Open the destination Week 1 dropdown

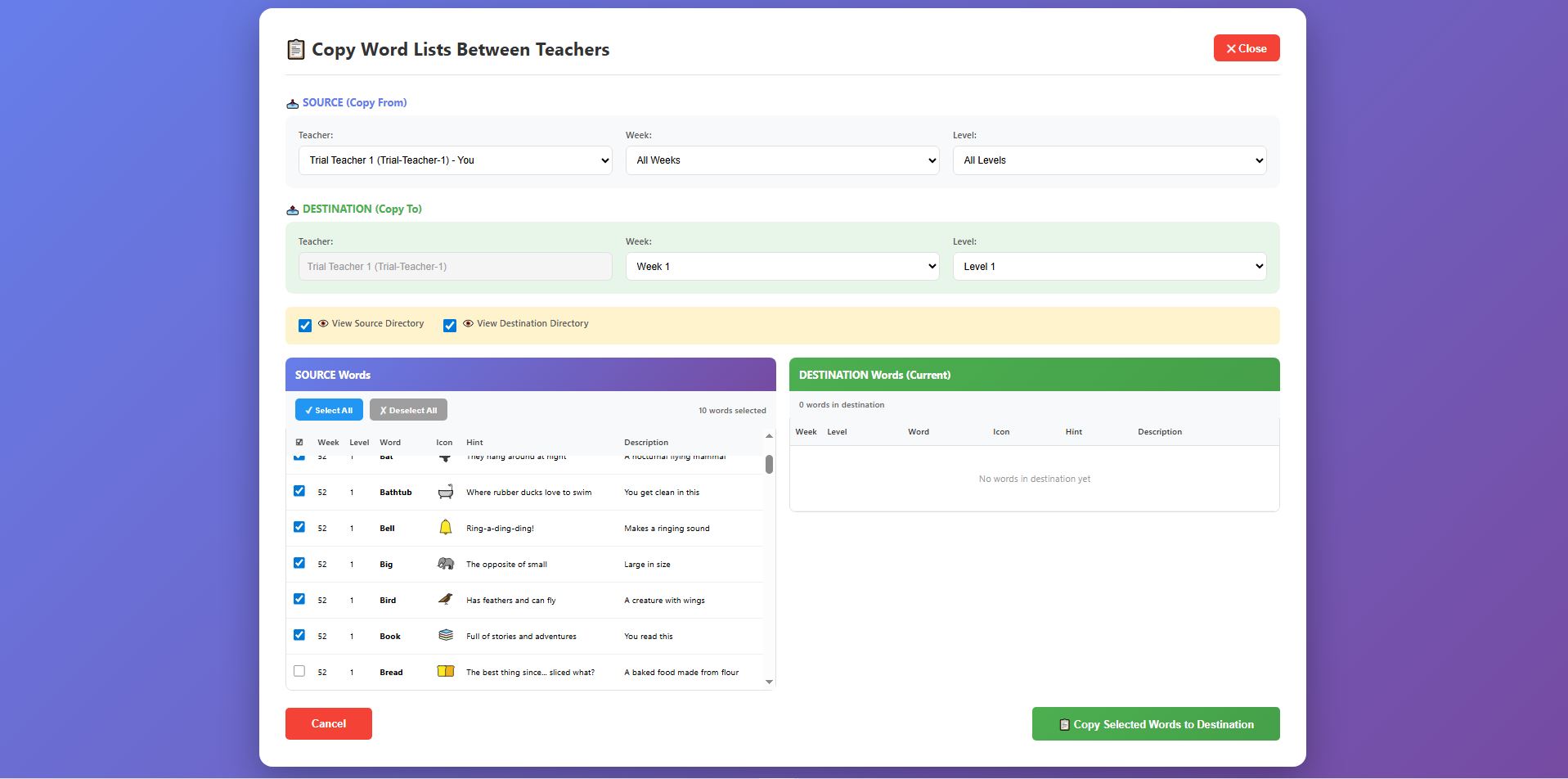click(x=782, y=267)
